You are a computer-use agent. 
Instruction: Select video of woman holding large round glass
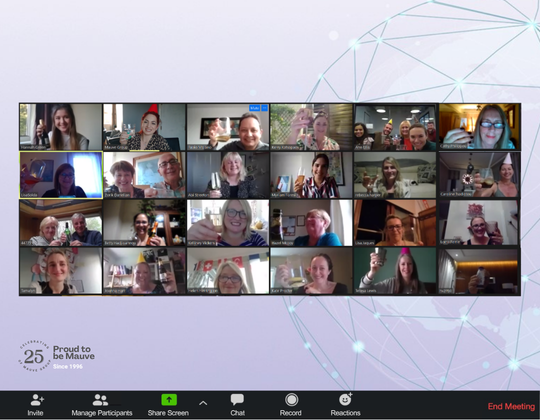tap(312, 271)
